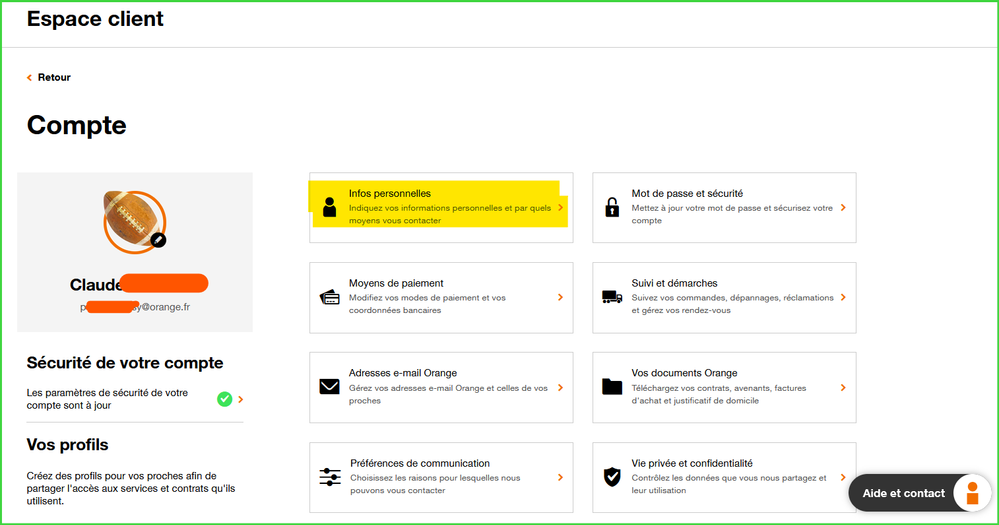Click the folder icon for Vos documents Orange

point(612,387)
